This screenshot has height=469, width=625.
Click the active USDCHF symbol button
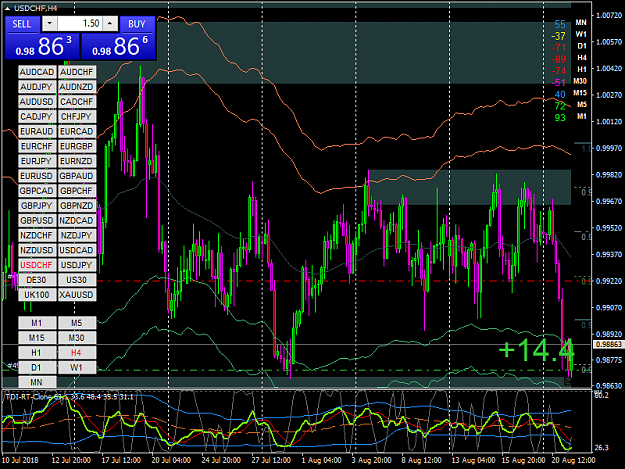point(37,265)
